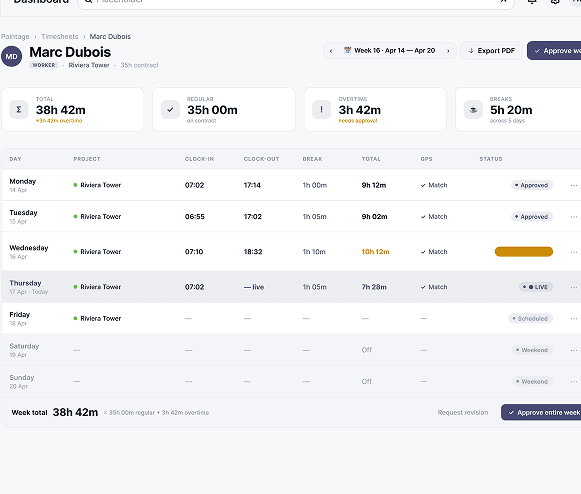Go to previous week arrow
Viewport: 581px width, 494px height.
(331, 51)
